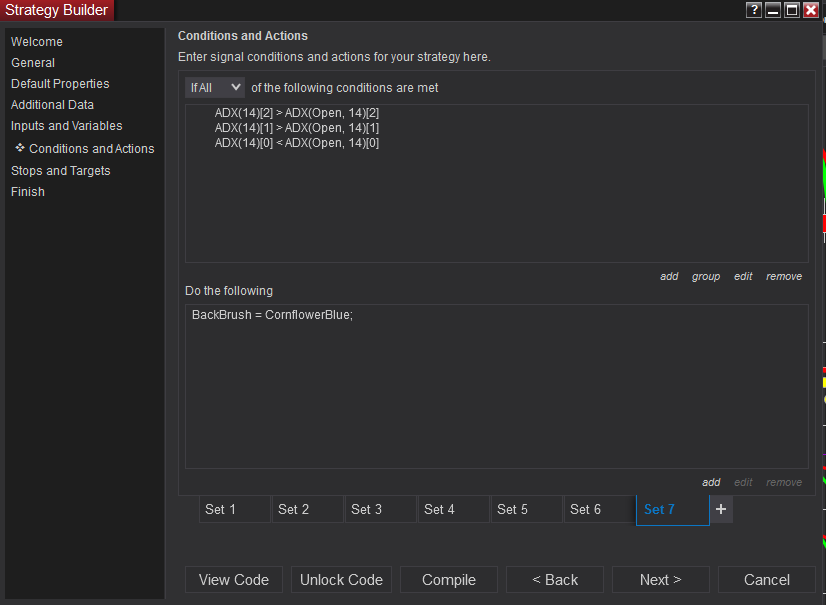Image resolution: width=826 pixels, height=605 pixels.
Task: Click the help question mark icon
Action: [x=755, y=10]
